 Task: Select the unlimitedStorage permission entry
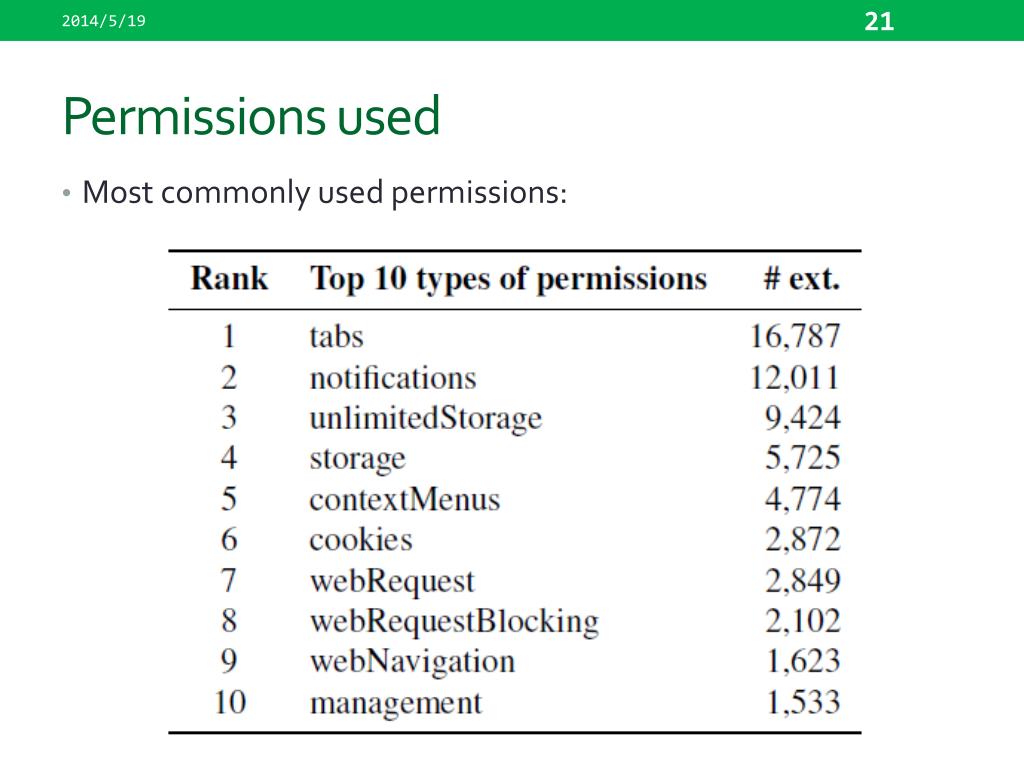(x=426, y=419)
